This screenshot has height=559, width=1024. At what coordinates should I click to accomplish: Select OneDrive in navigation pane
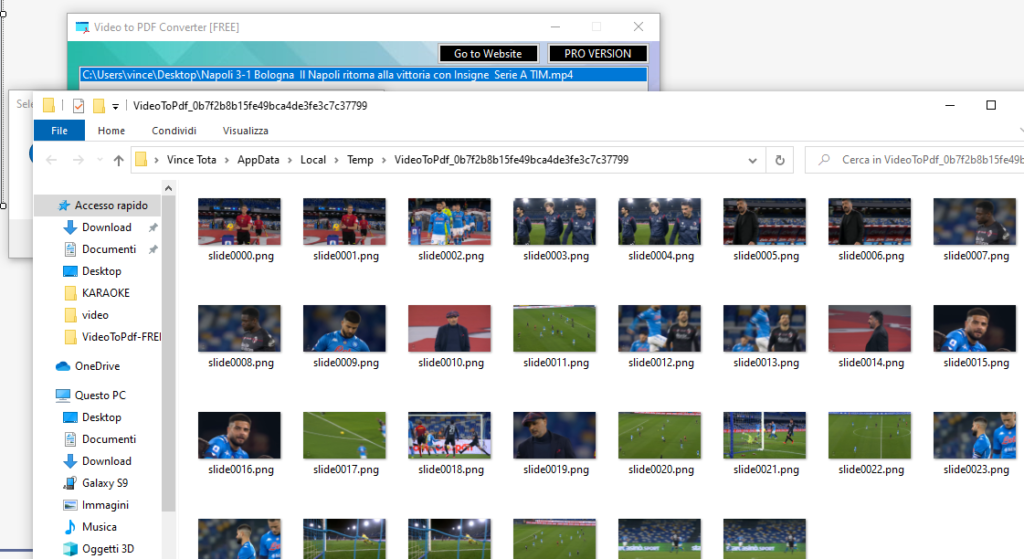97,366
